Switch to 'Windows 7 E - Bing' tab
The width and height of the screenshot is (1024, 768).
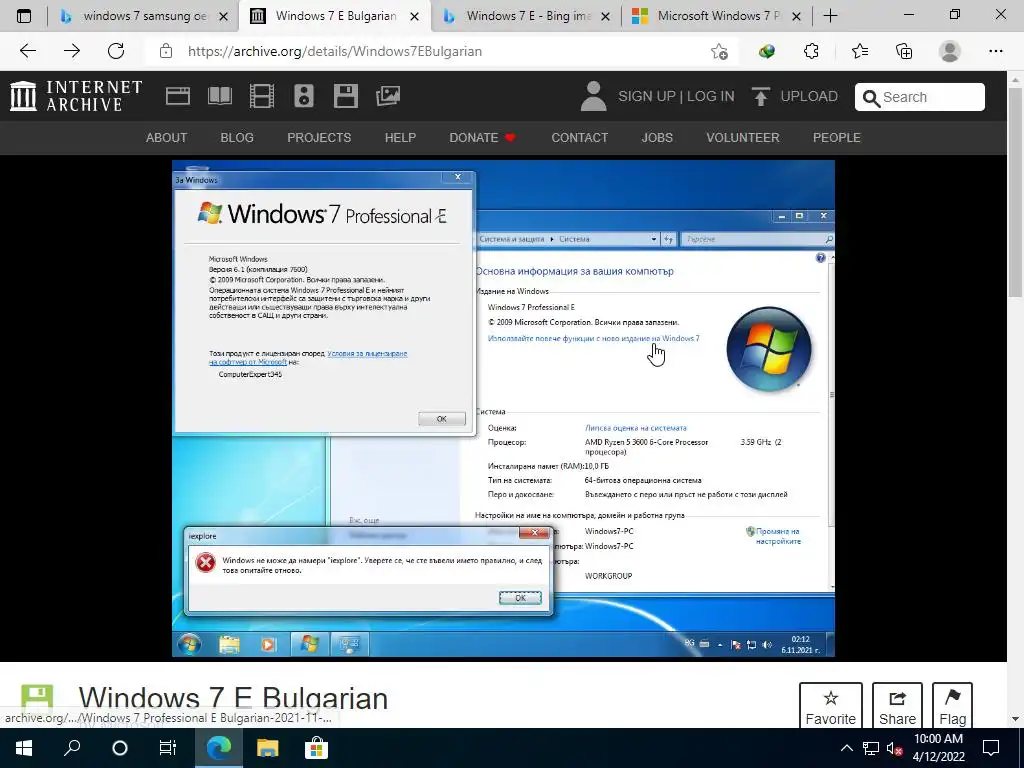[x=526, y=16]
